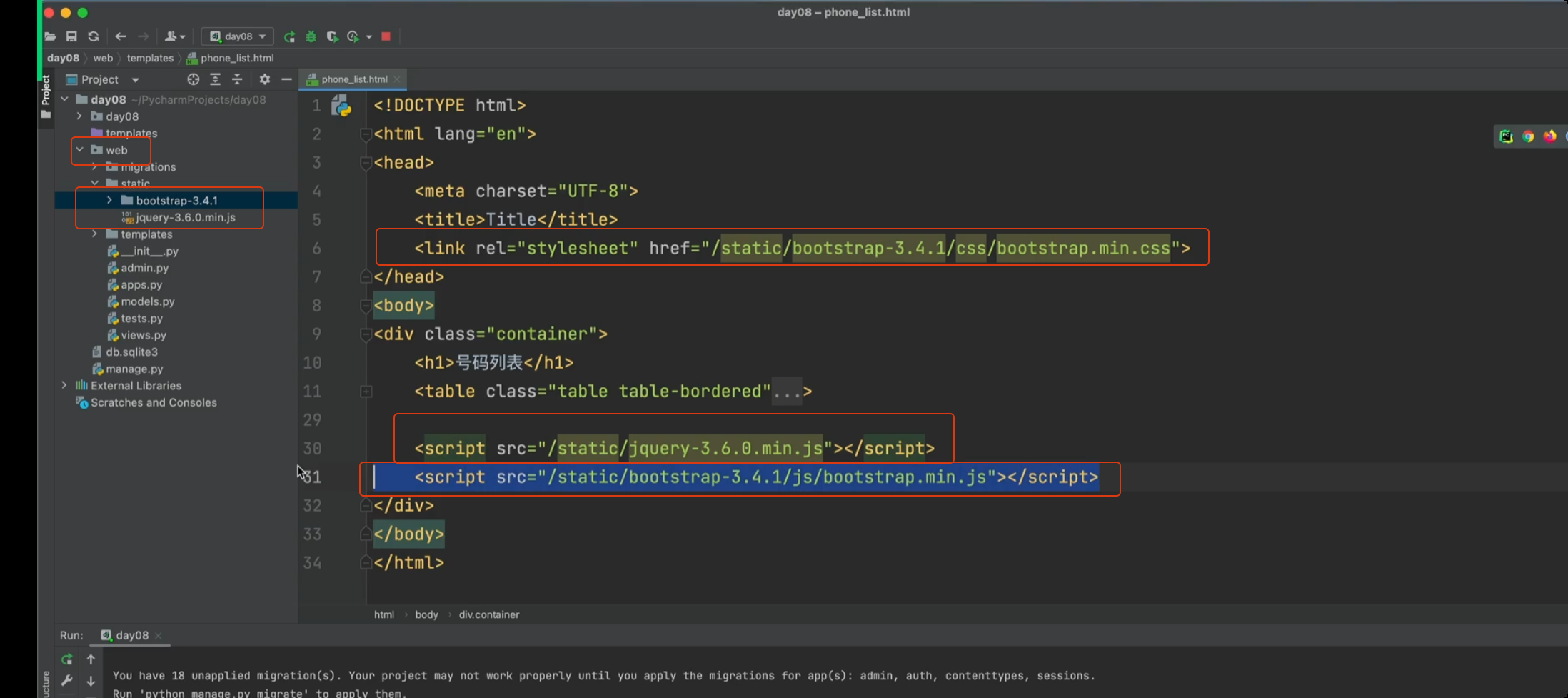The height and width of the screenshot is (698, 1568).
Task: Rerun day08 from the Run panel
Action: click(x=67, y=659)
